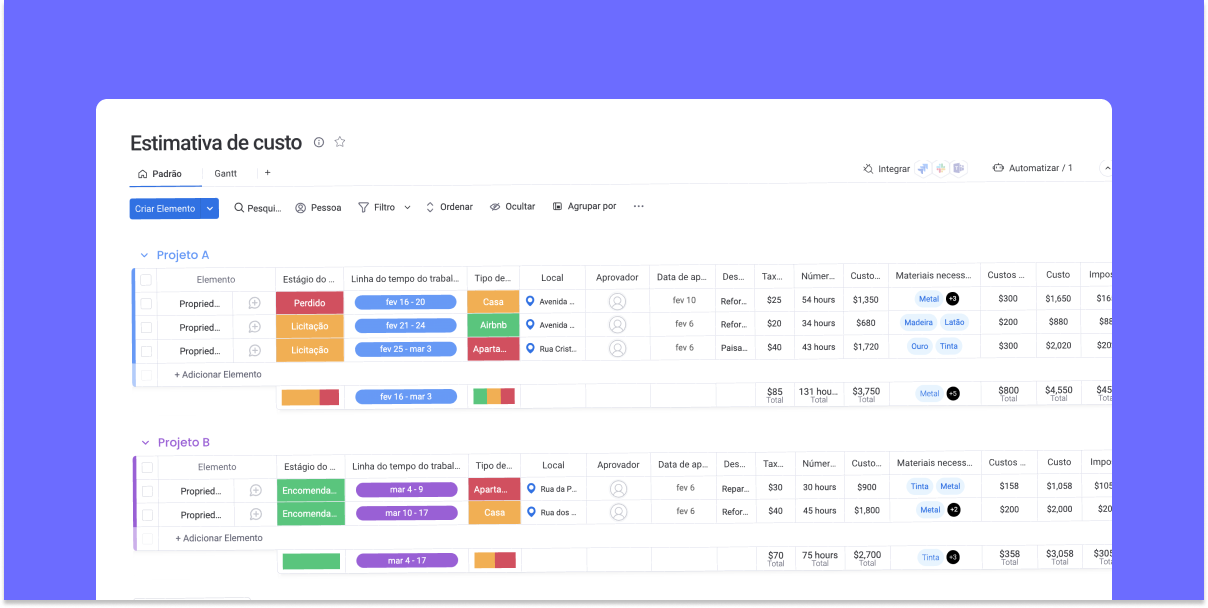Collapse the Projeto B group with its chevron
This screenshot has height=608, width=1208.
145,443
